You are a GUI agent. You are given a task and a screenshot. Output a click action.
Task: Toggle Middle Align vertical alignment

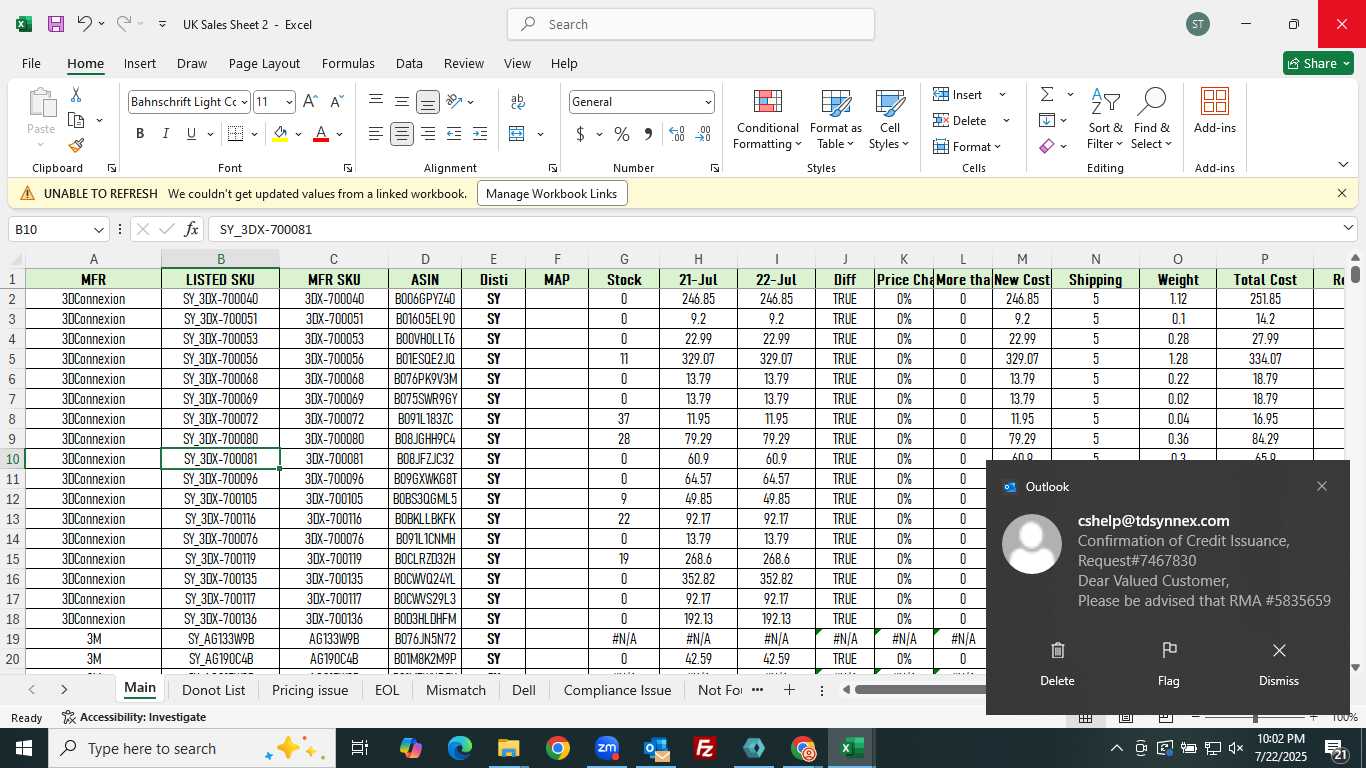tap(402, 101)
